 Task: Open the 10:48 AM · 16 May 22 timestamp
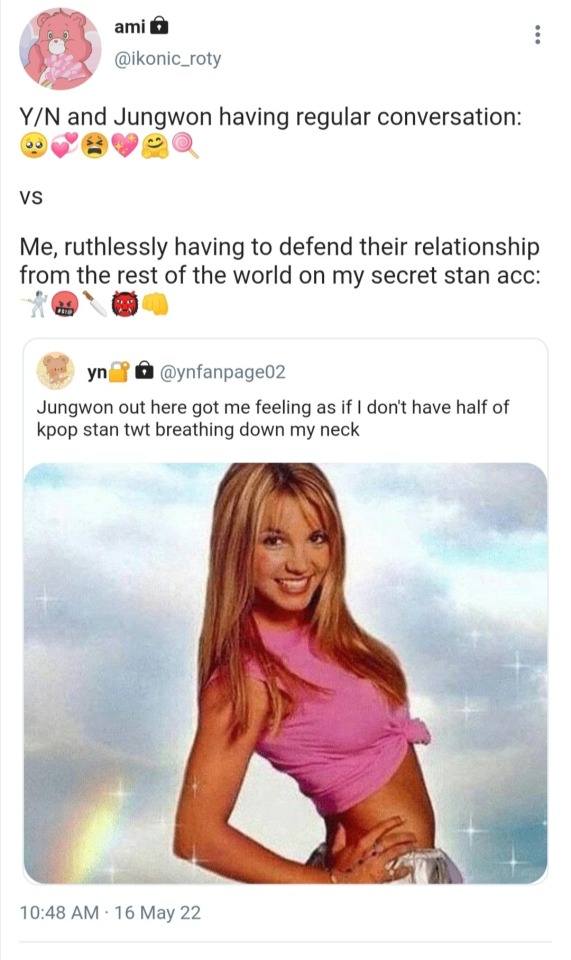110,912
